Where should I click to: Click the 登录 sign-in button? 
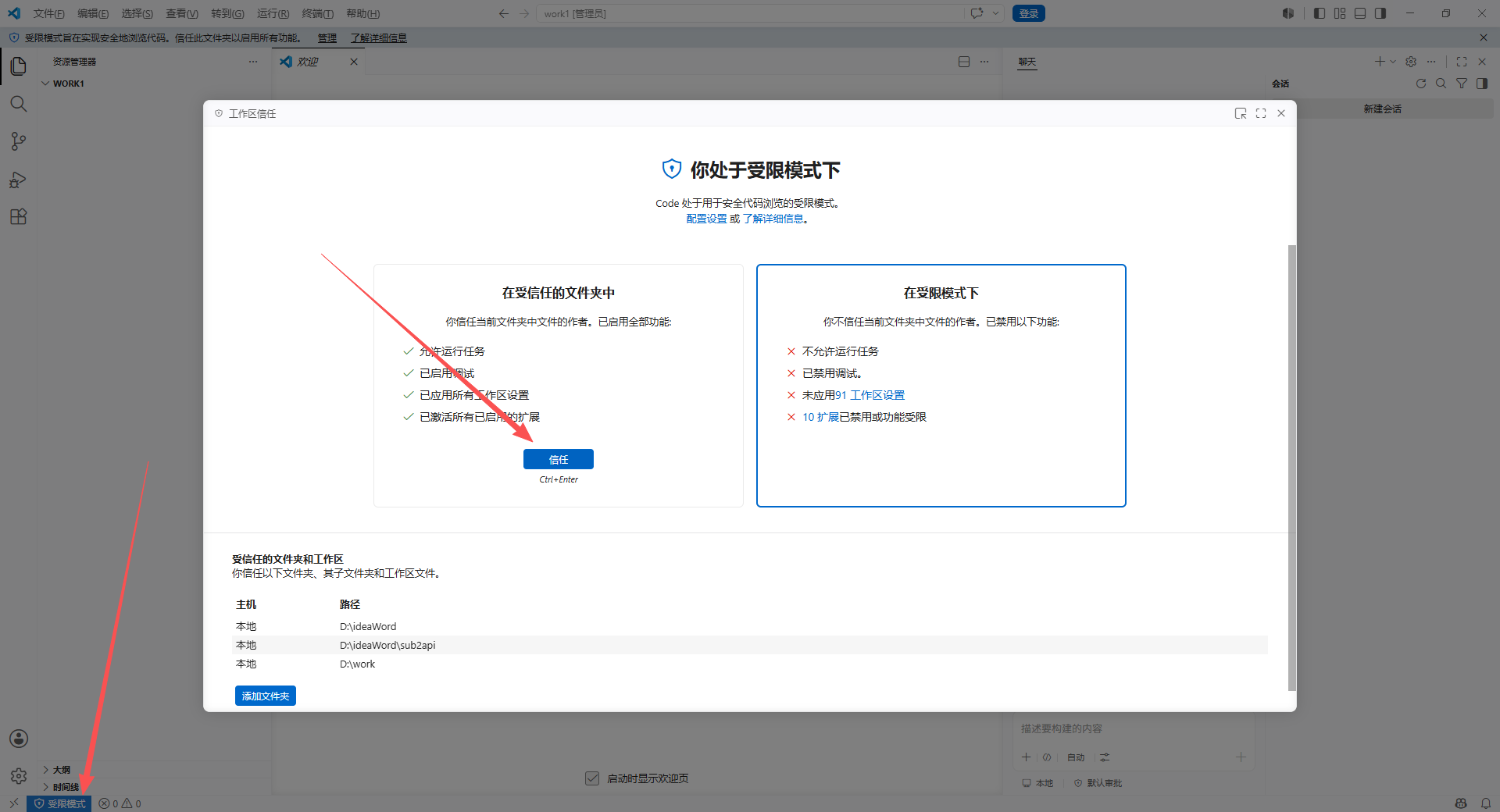(1029, 13)
